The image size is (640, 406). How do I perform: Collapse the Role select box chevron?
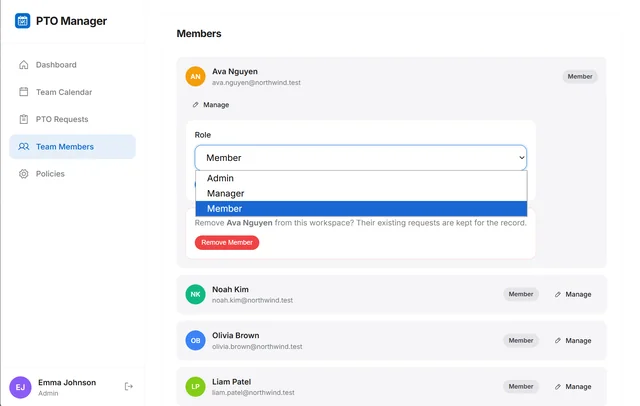[521, 158]
